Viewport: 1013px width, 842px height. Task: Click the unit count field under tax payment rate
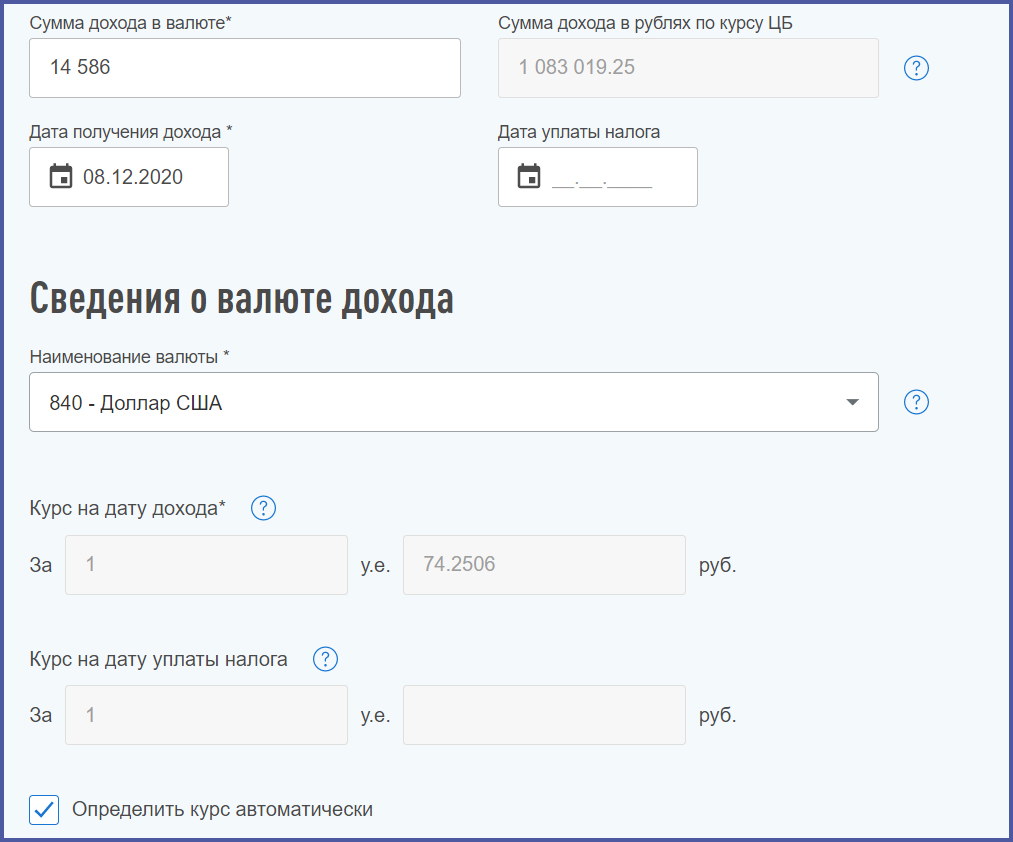(x=206, y=715)
